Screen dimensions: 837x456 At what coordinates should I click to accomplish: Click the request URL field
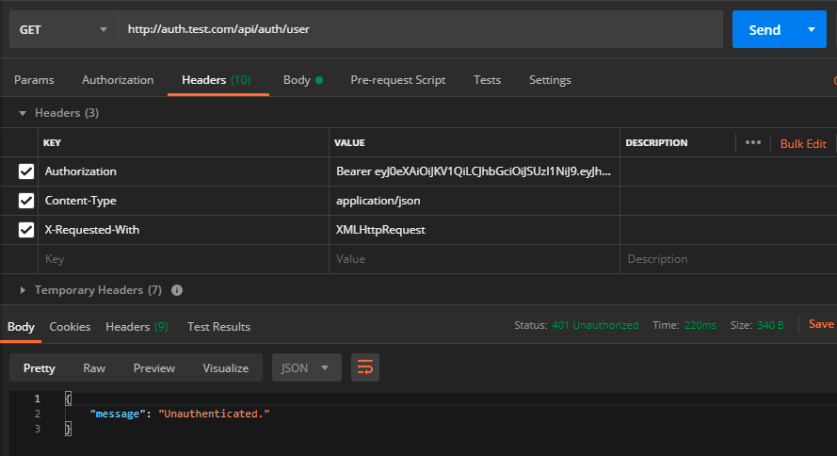pos(420,29)
